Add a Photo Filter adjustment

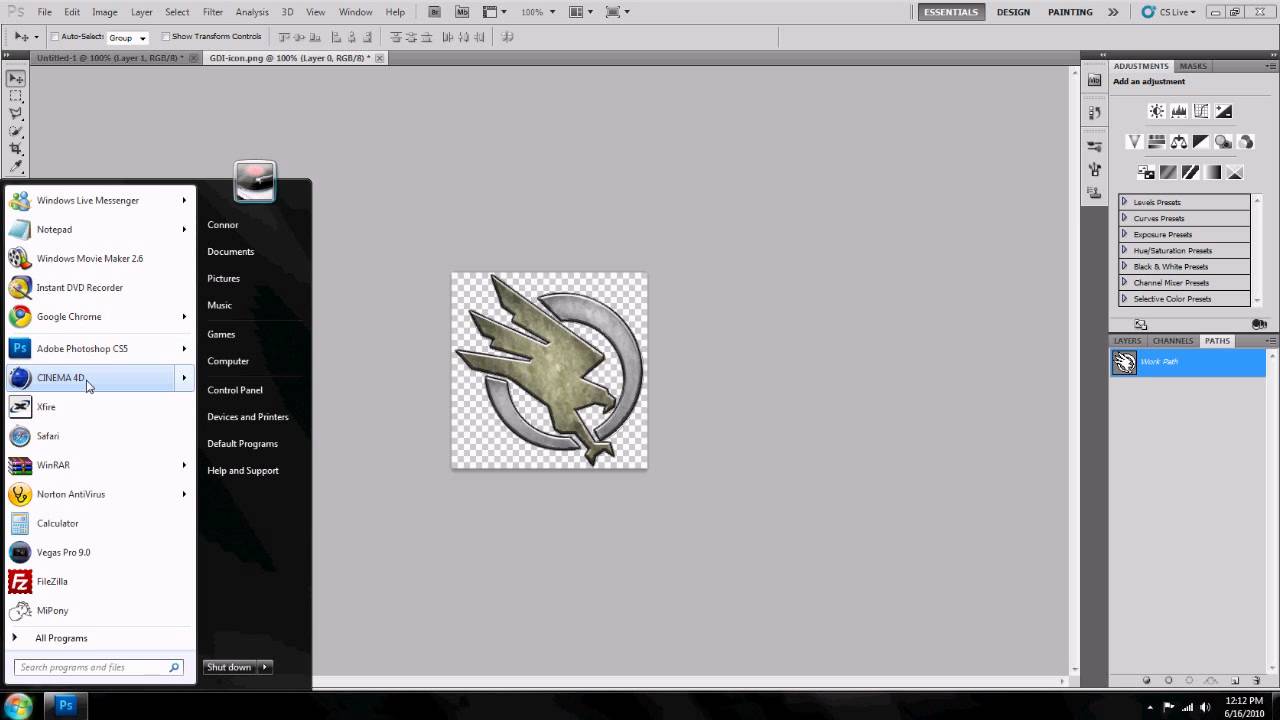point(1223,142)
